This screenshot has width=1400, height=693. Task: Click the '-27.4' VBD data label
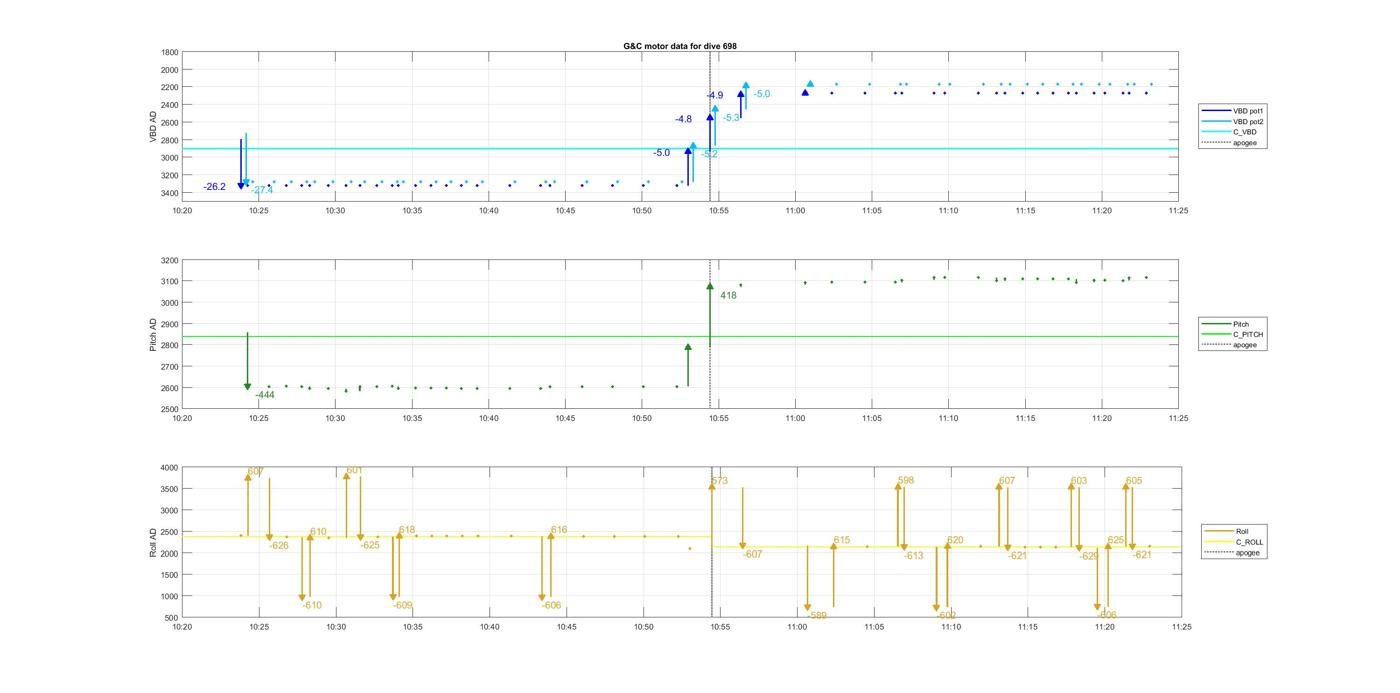pyautogui.click(x=262, y=190)
